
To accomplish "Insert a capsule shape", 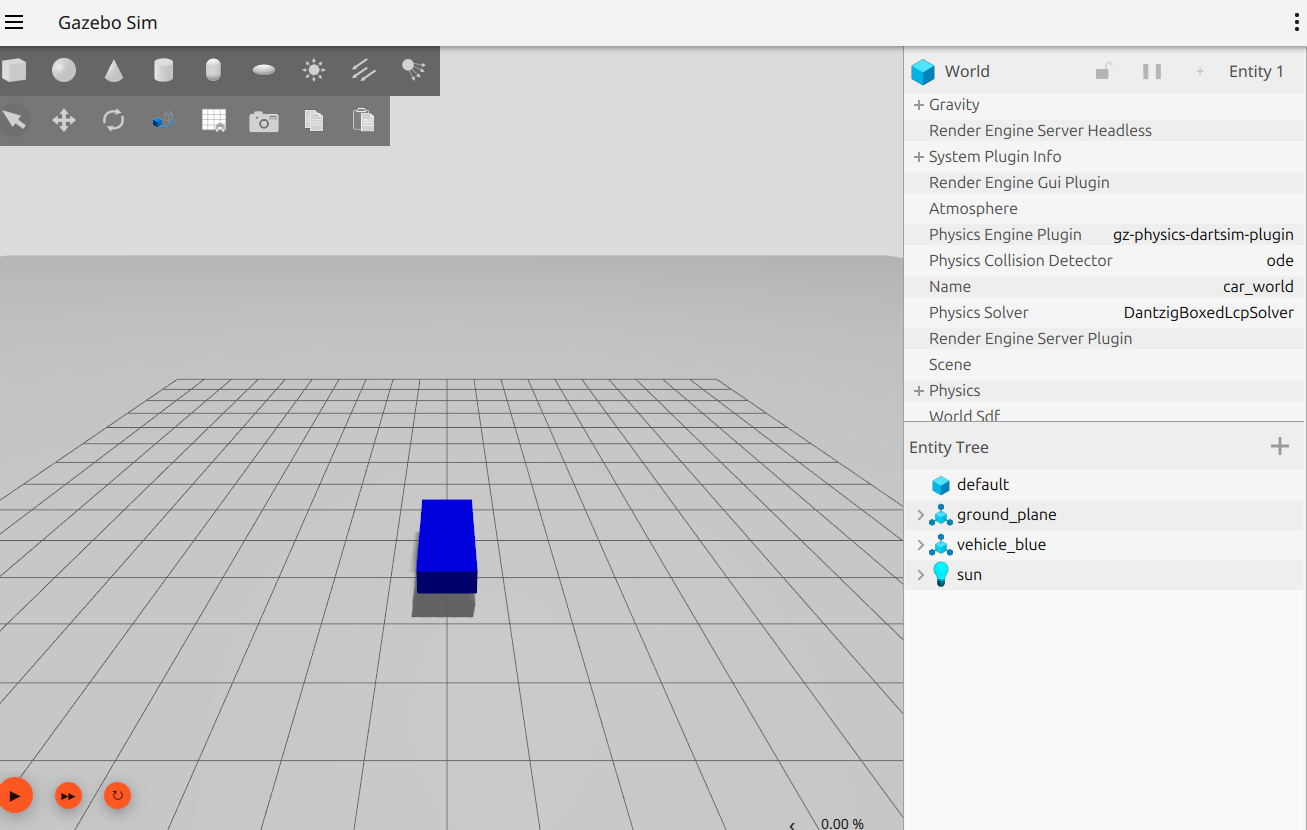I will (213, 70).
